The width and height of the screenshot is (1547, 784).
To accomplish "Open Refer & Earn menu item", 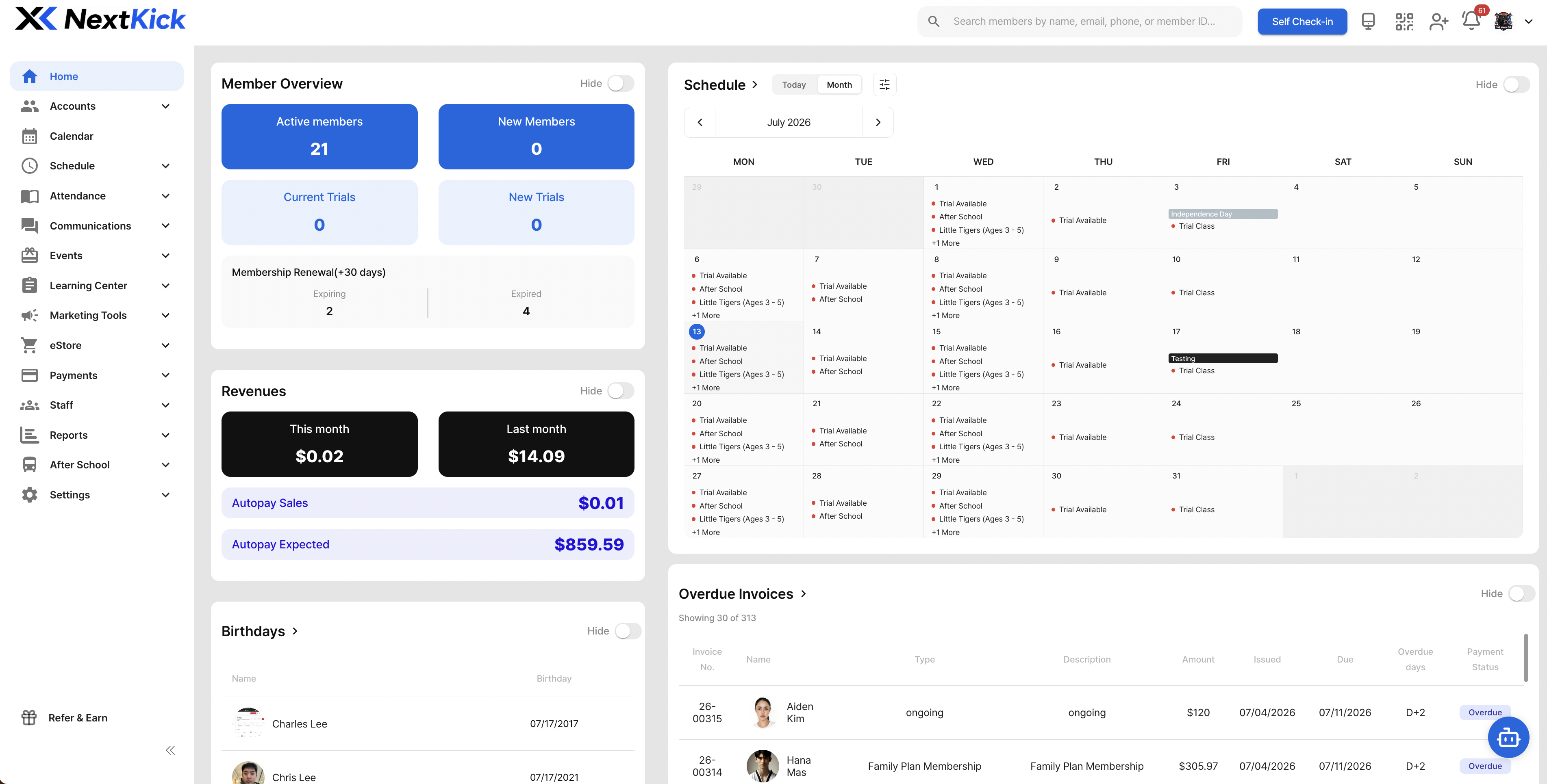I will tap(97, 717).
